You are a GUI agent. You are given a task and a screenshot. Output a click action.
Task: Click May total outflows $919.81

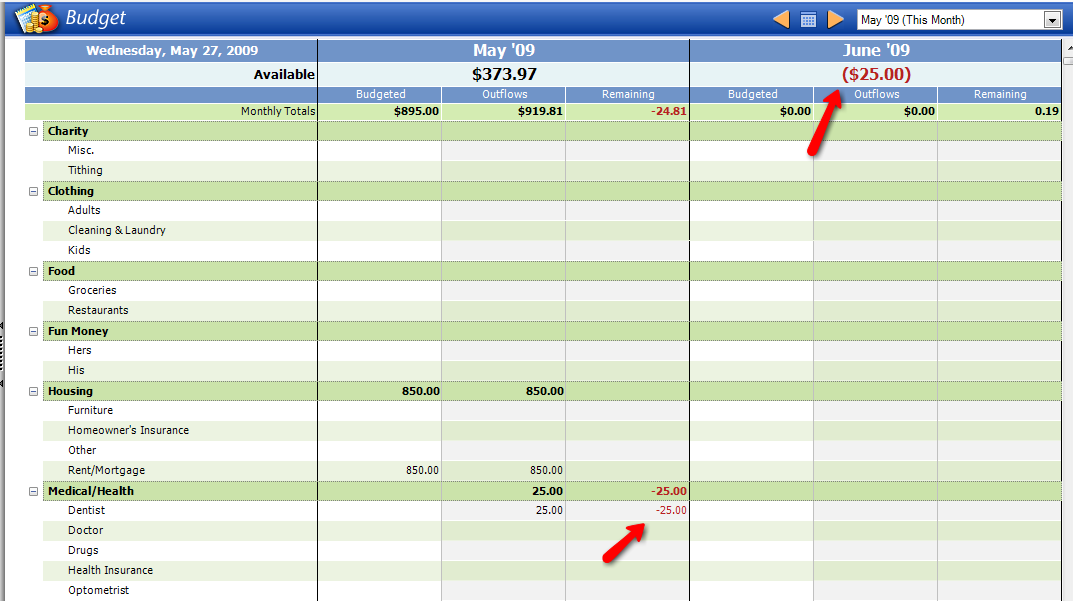[540, 112]
